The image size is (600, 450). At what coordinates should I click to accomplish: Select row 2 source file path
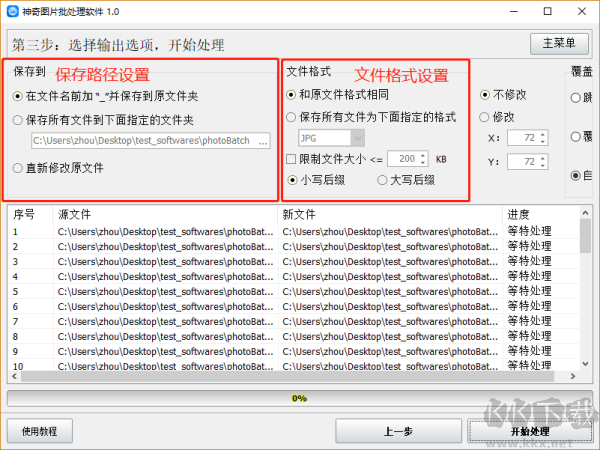click(165, 247)
